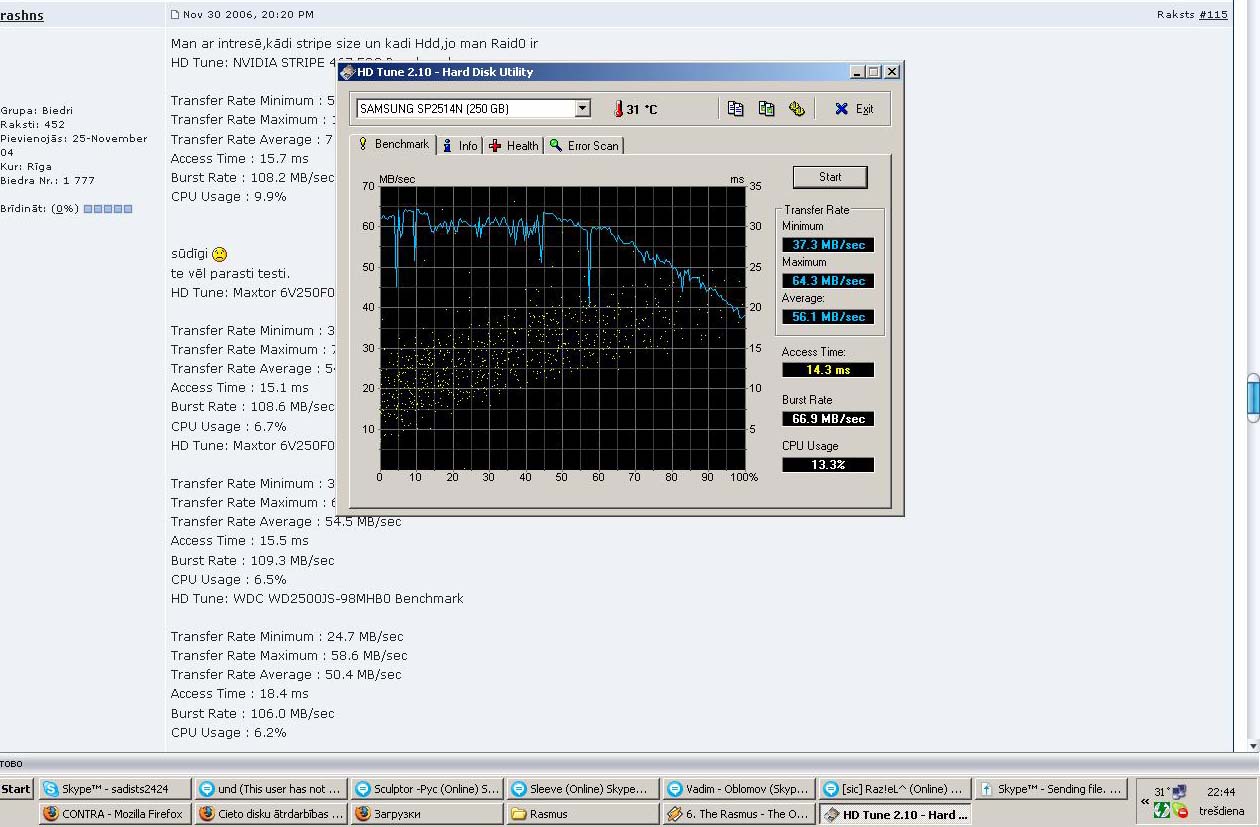1260x827 pixels.
Task: Click the sad smiley after sūdīgi
Action: [220, 255]
